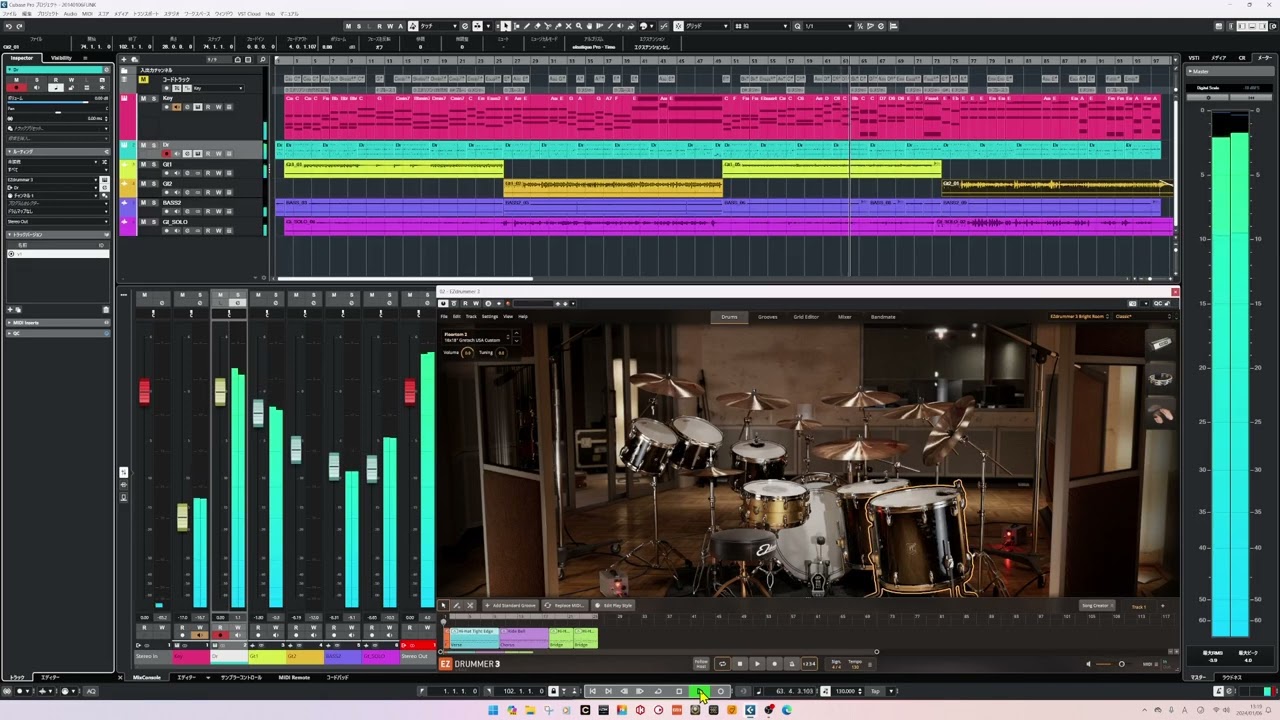
Task: Solo the Key track
Action: [154, 98]
